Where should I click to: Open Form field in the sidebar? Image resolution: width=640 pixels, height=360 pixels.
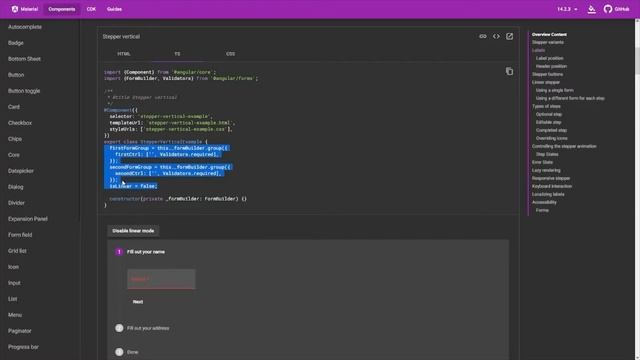point(20,235)
